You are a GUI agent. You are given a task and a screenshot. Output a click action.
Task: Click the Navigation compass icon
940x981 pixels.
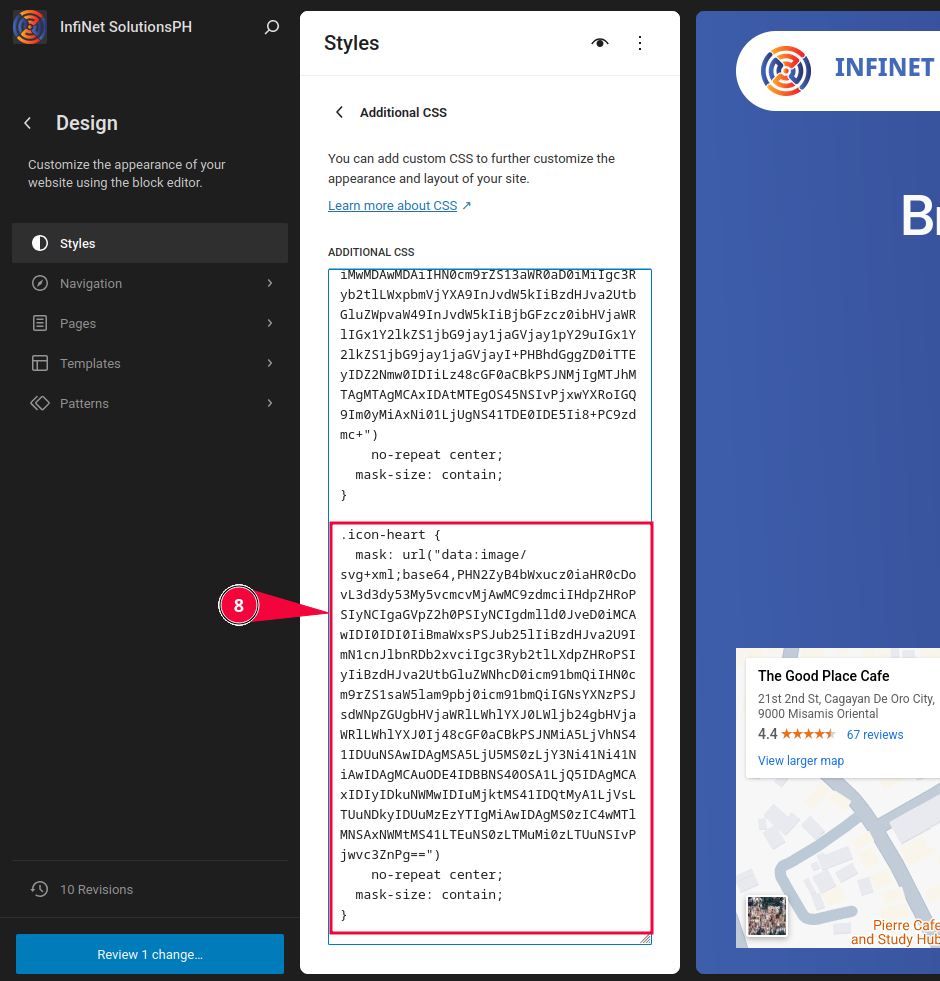40,283
